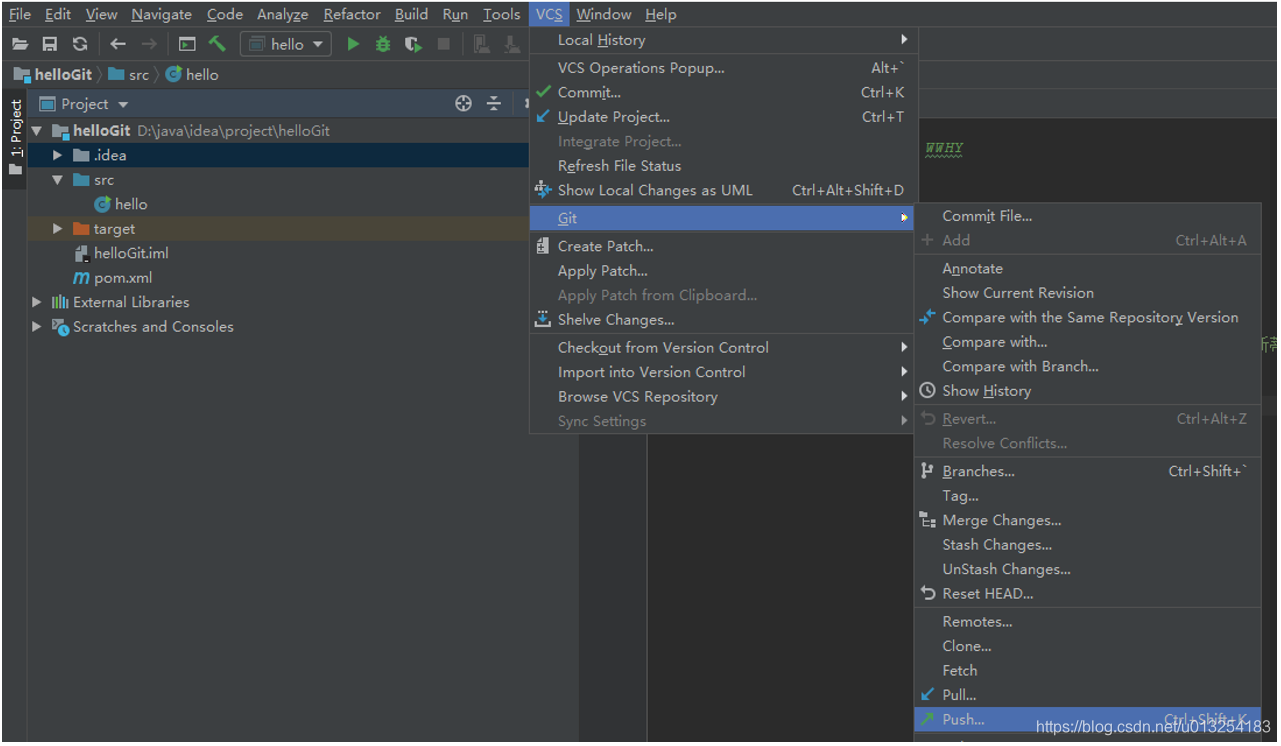This screenshot has width=1281, height=746.
Task: Open the Window menu
Action: [x=604, y=14]
